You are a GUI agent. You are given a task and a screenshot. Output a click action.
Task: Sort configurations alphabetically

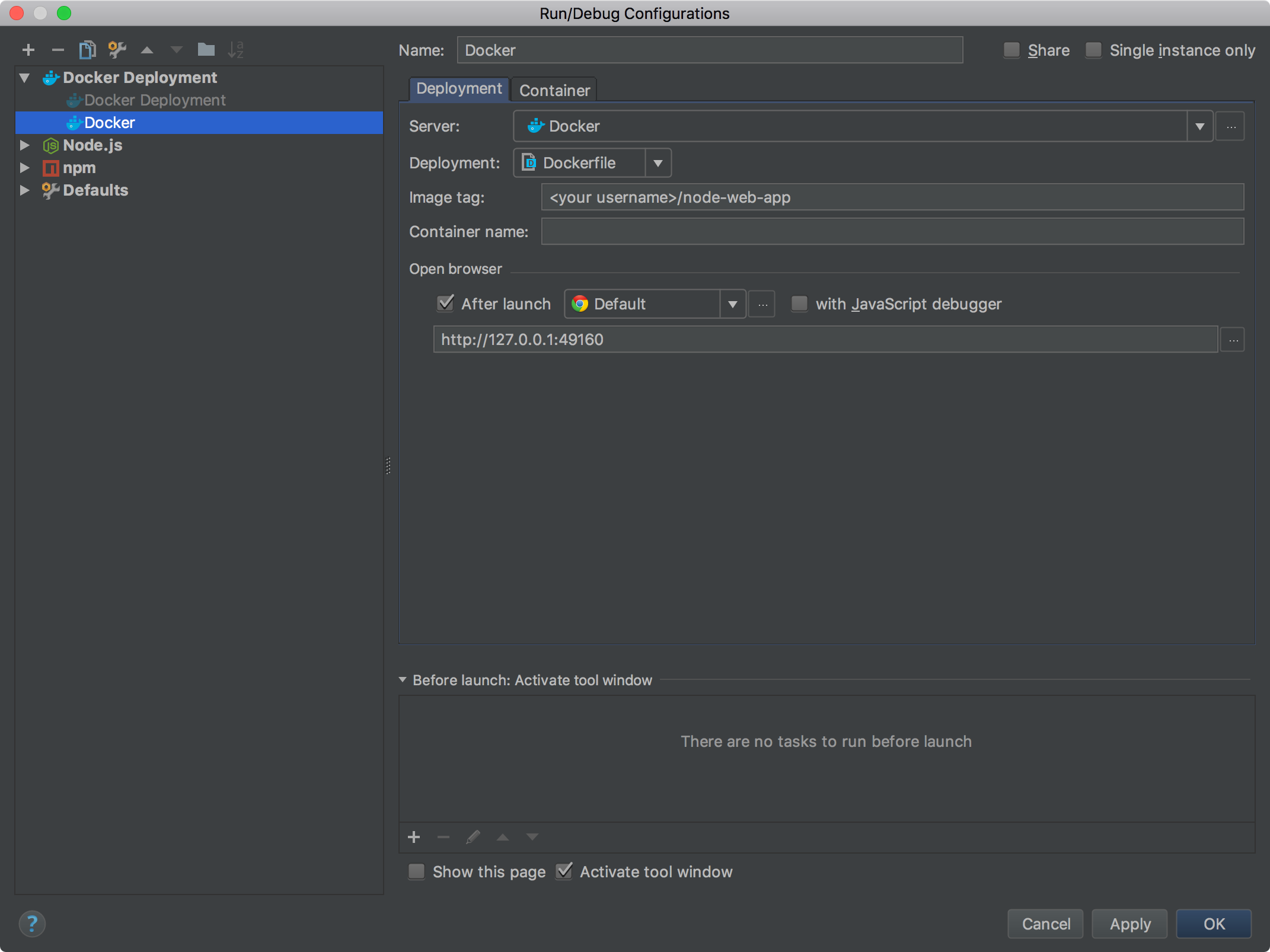[x=235, y=50]
